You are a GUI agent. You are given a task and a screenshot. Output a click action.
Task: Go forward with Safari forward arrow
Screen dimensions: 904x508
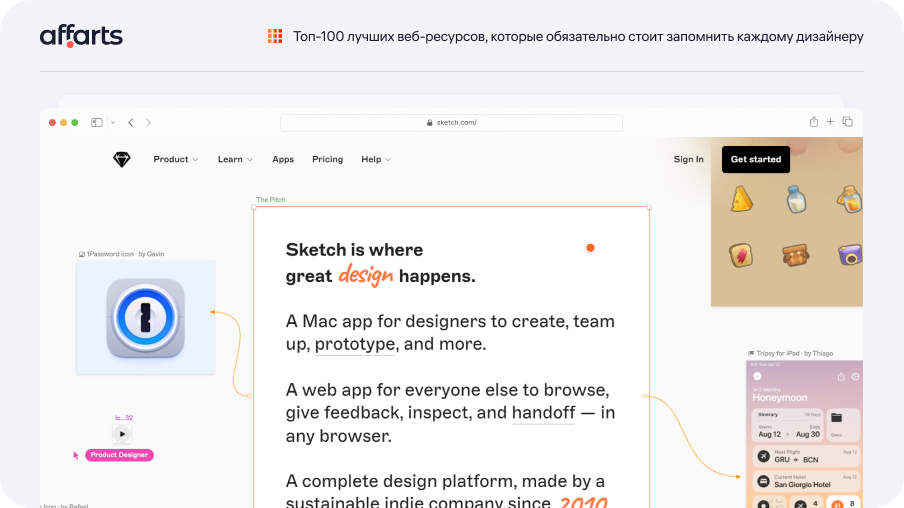pyautogui.click(x=148, y=122)
